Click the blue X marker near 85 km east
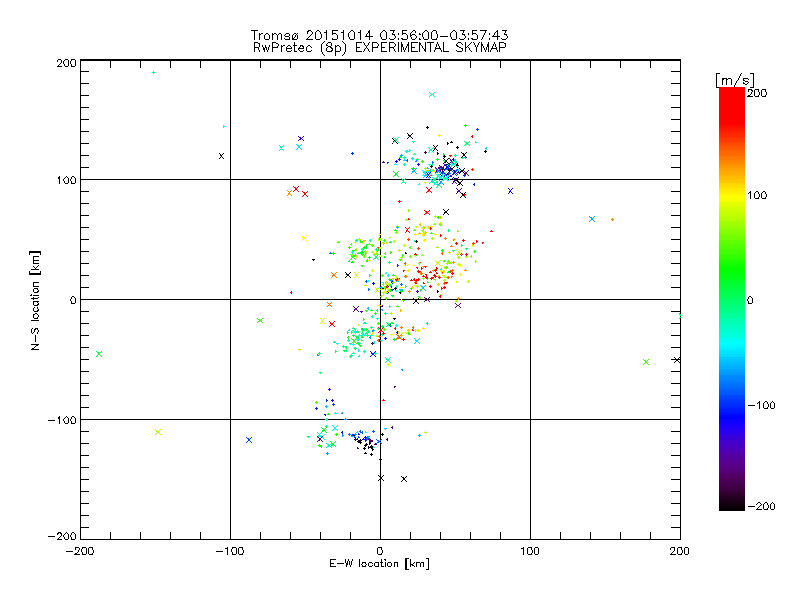 click(510, 191)
